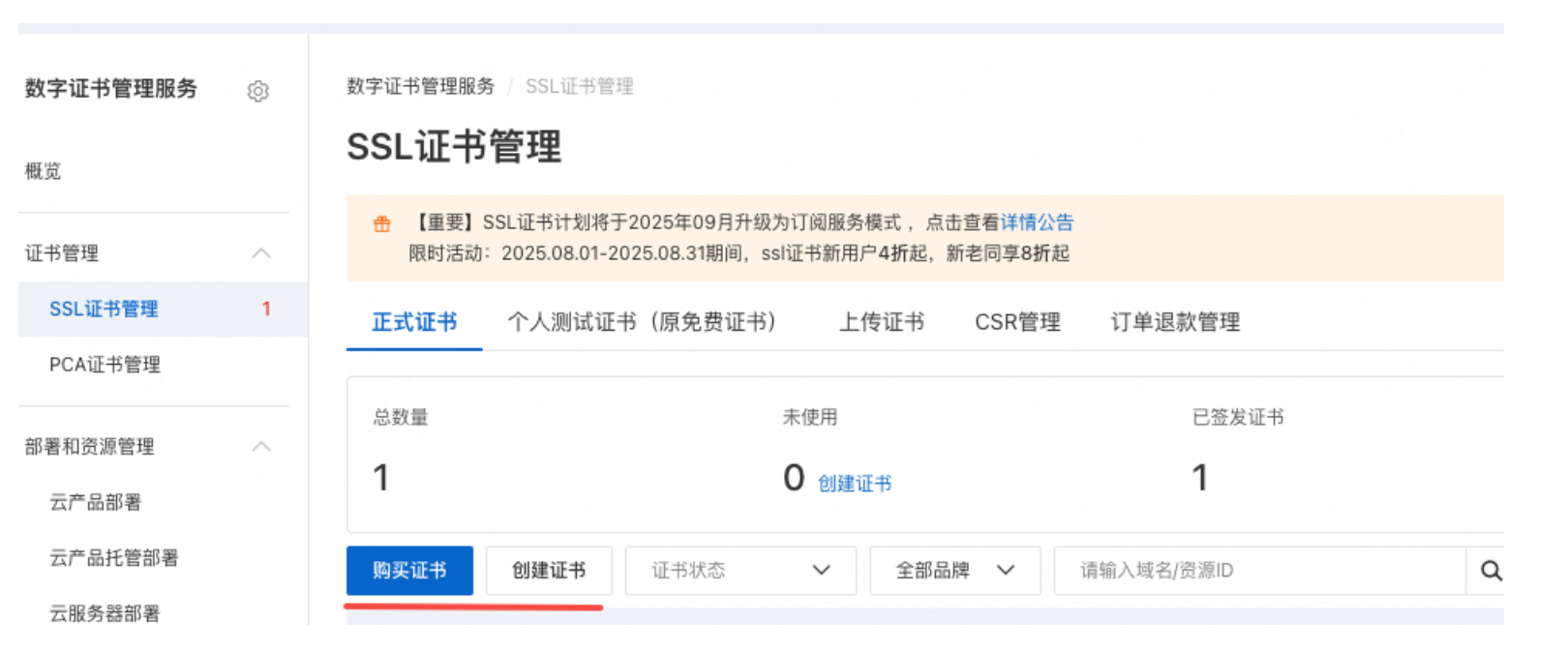Collapse the 部署和资源管理 sidebar section
1568x650 pixels.
coord(261,447)
